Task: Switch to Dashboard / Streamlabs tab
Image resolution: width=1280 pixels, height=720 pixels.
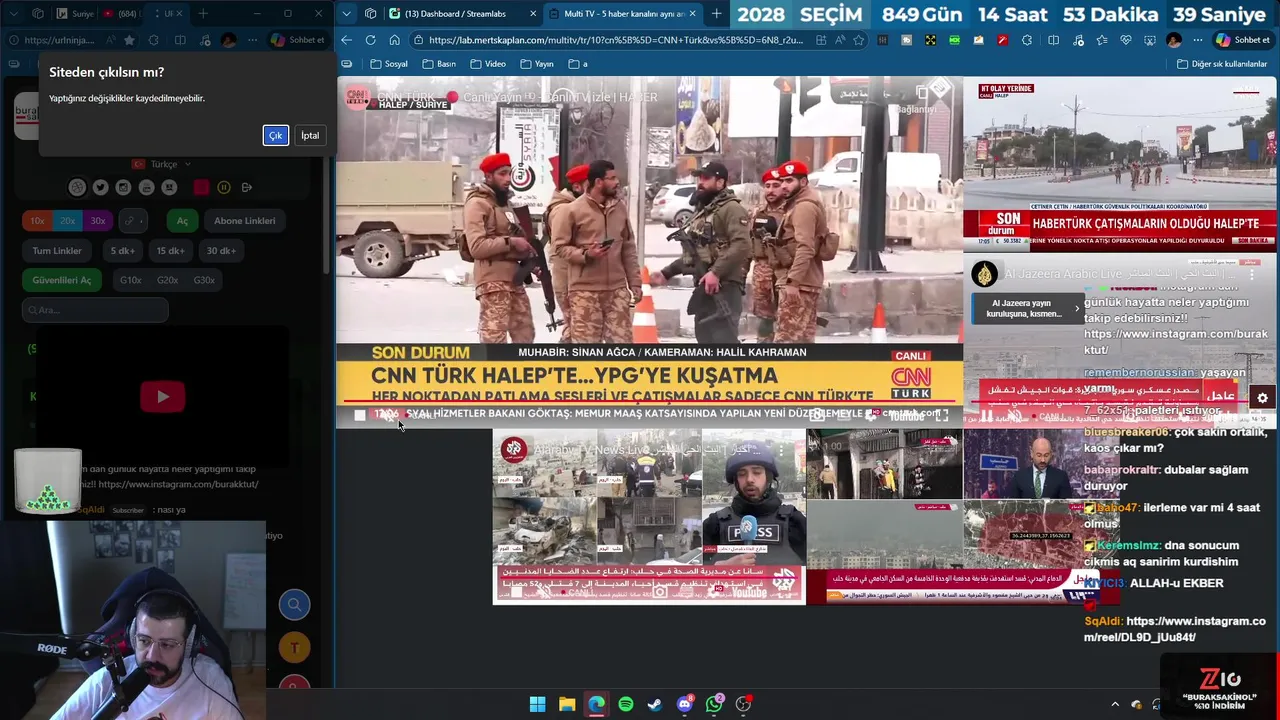Action: pos(455,14)
